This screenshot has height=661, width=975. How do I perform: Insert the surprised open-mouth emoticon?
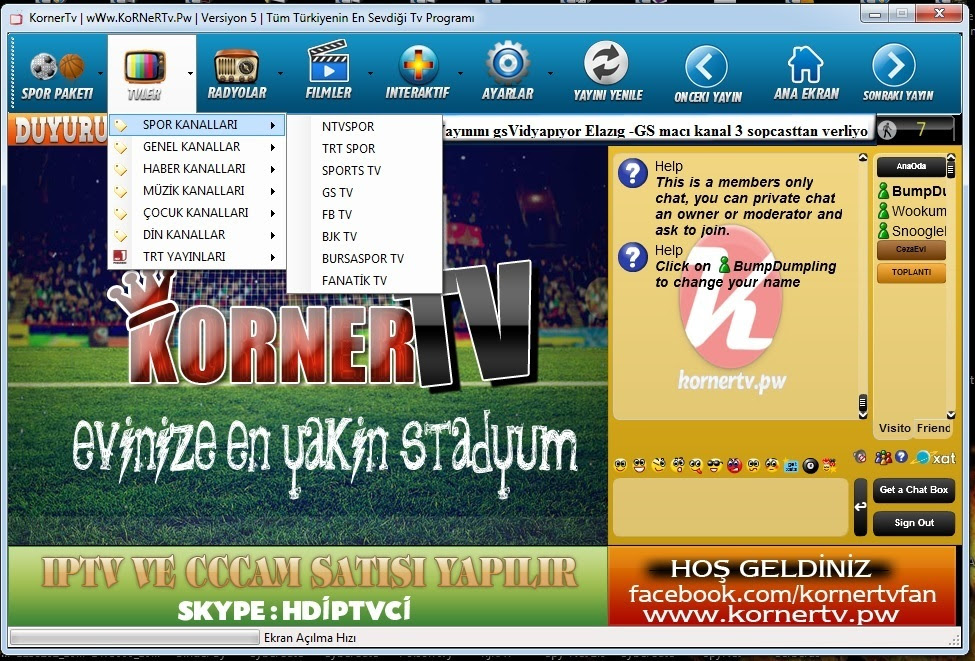[678, 465]
